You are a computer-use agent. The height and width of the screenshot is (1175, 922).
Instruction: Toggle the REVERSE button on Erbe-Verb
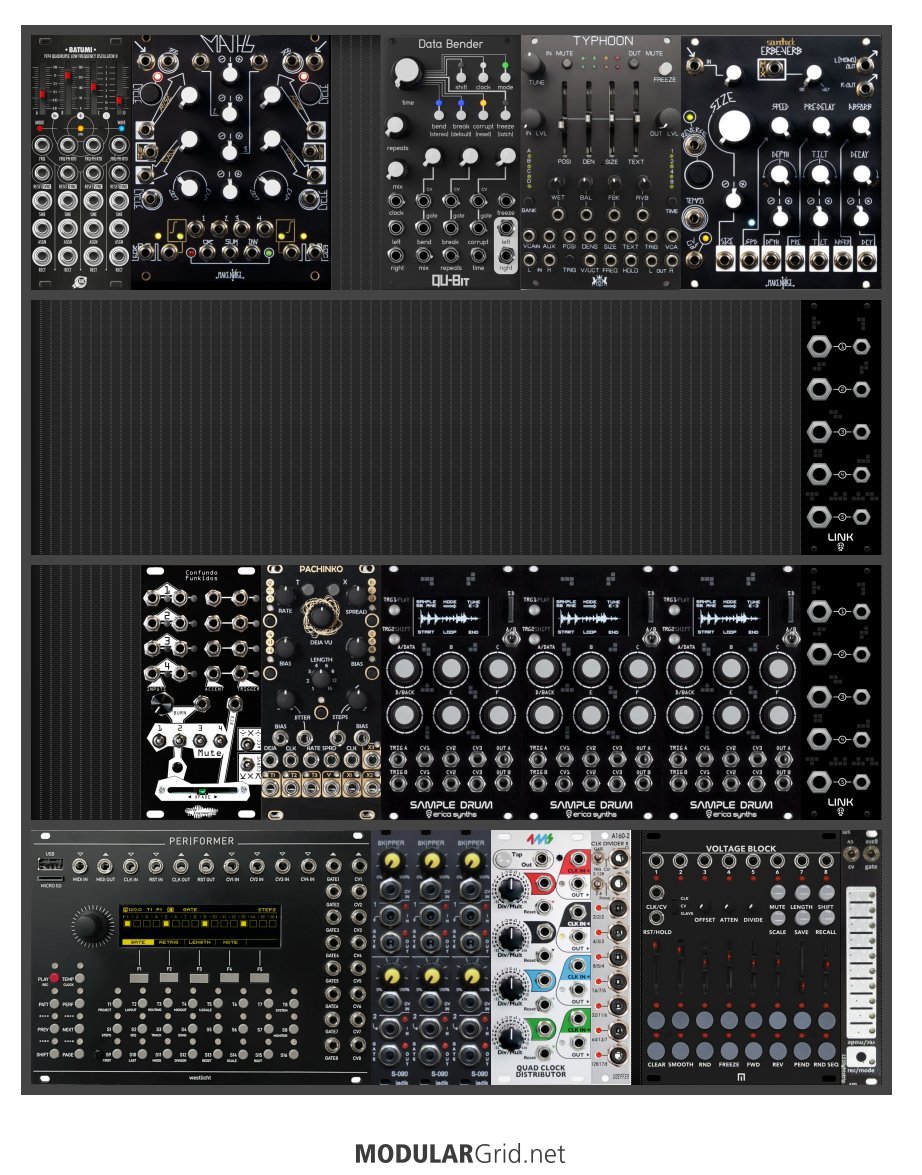[697, 175]
